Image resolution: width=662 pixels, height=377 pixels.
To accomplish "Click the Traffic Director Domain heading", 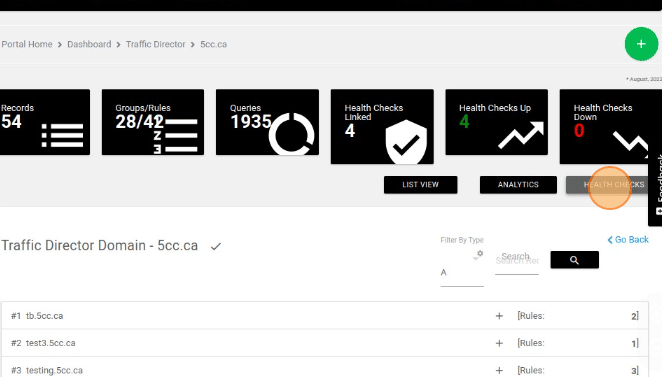I will [100, 245].
